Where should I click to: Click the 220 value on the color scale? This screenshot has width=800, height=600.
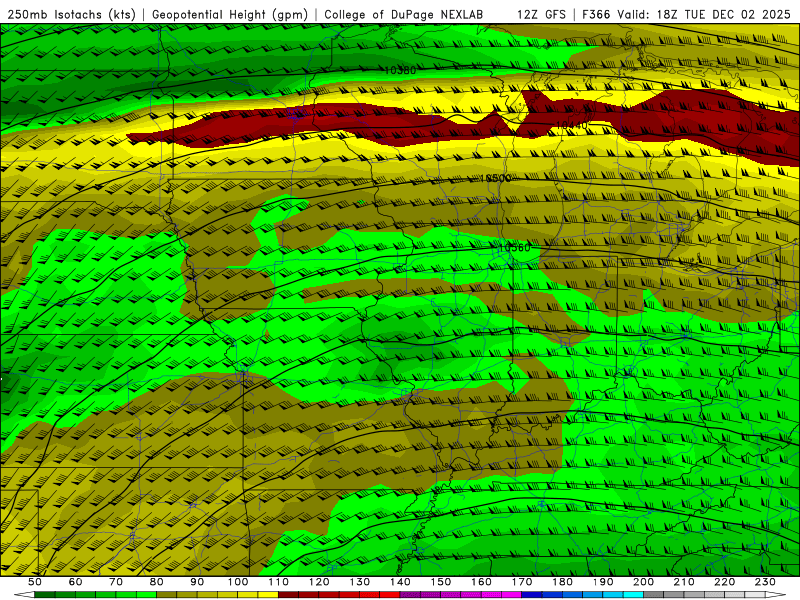pyautogui.click(x=725, y=582)
